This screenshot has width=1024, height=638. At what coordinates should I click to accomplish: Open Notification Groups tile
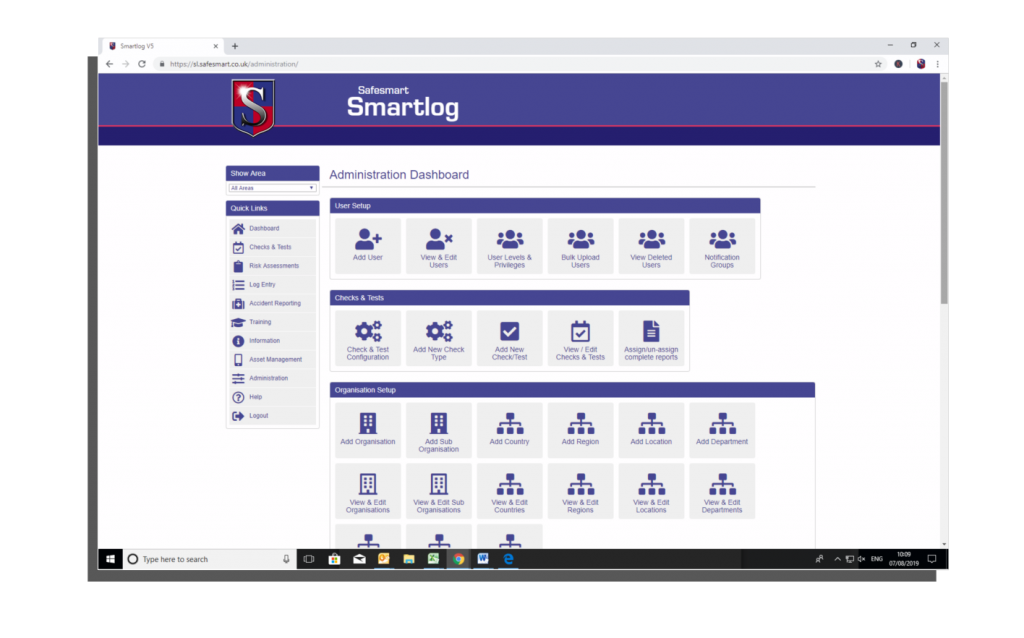[722, 246]
